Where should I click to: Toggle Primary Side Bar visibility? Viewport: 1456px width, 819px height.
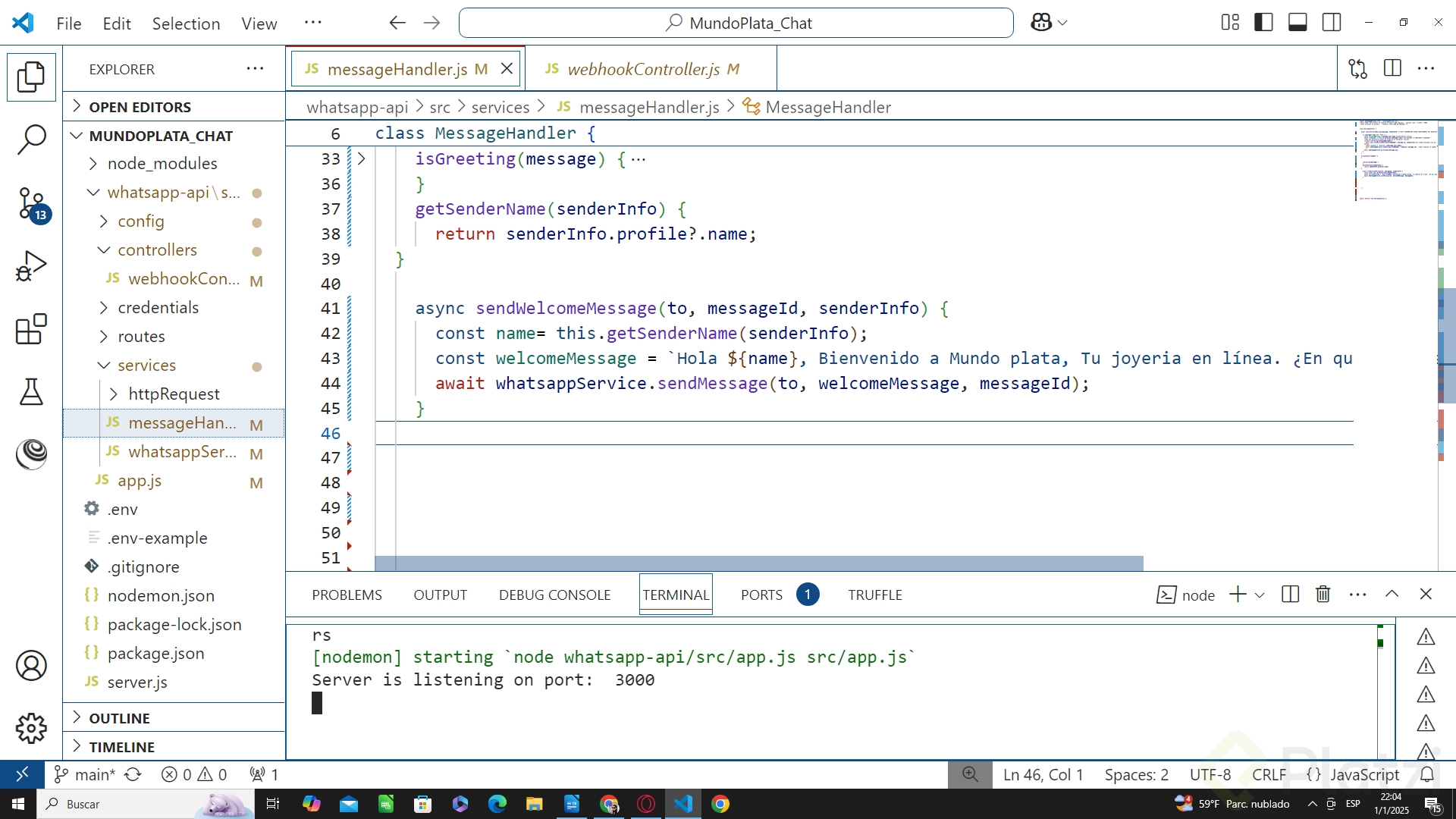tap(1263, 23)
